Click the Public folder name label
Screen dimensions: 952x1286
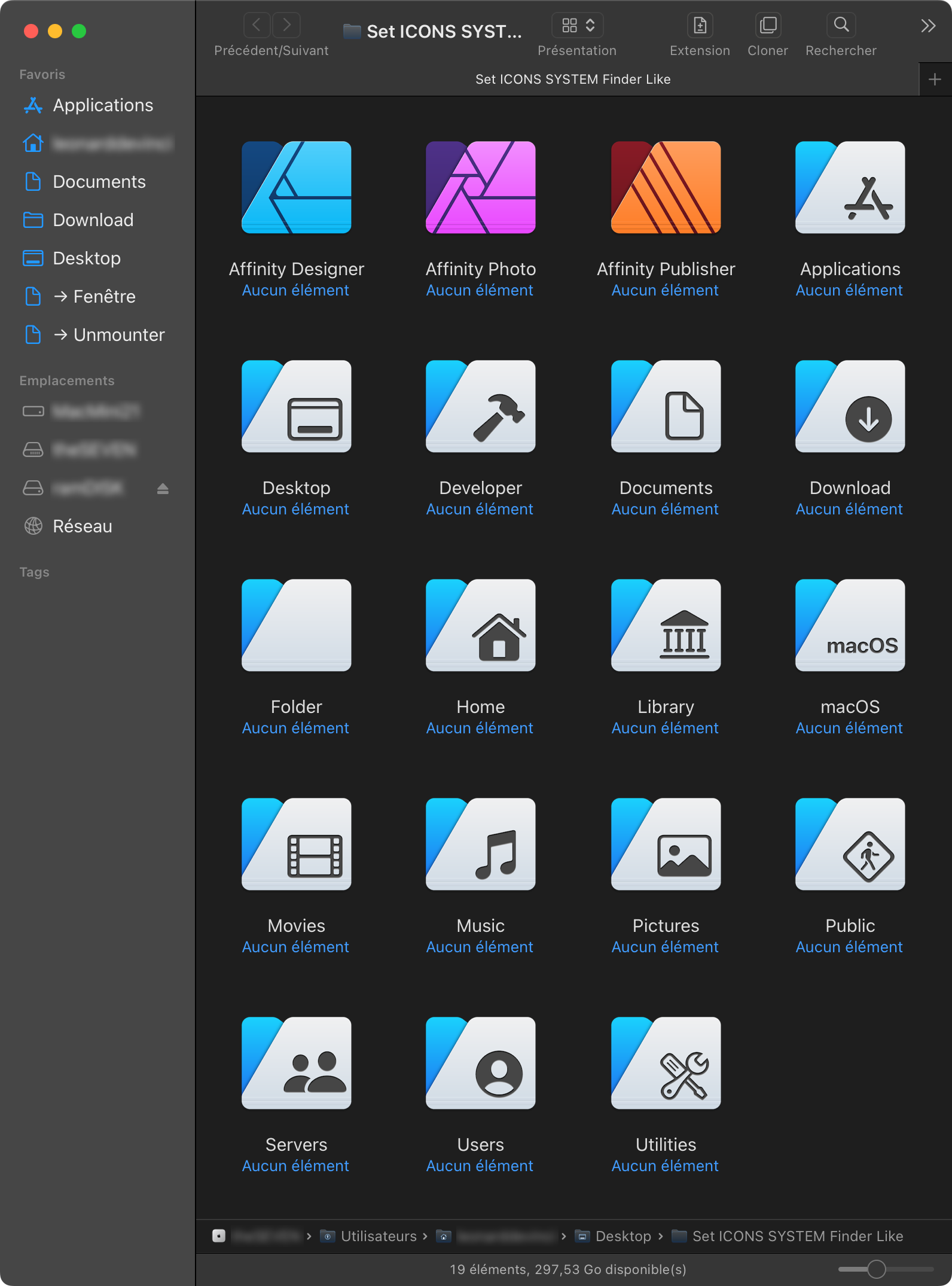tap(850, 926)
